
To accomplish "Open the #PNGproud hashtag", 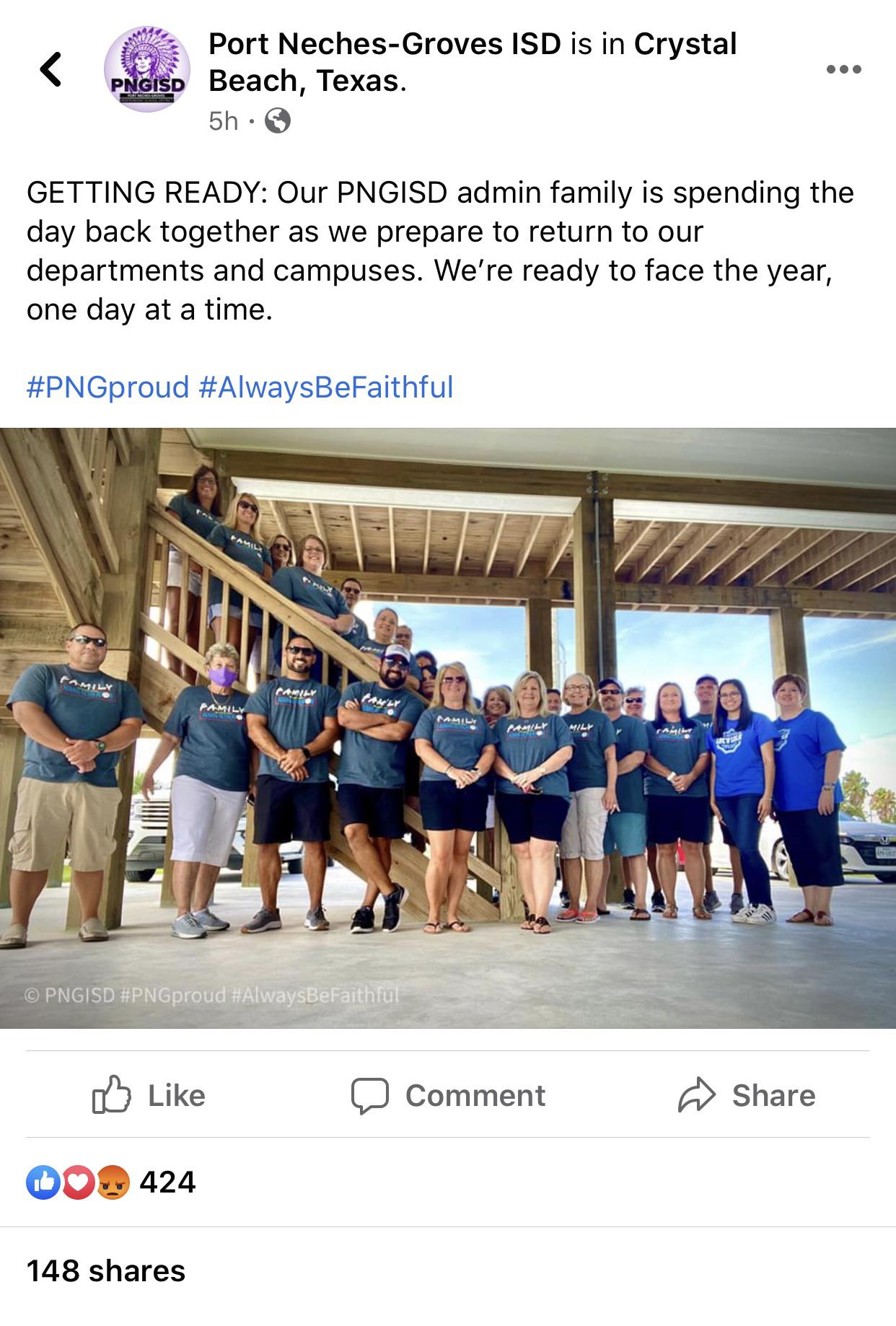I will (107, 387).
